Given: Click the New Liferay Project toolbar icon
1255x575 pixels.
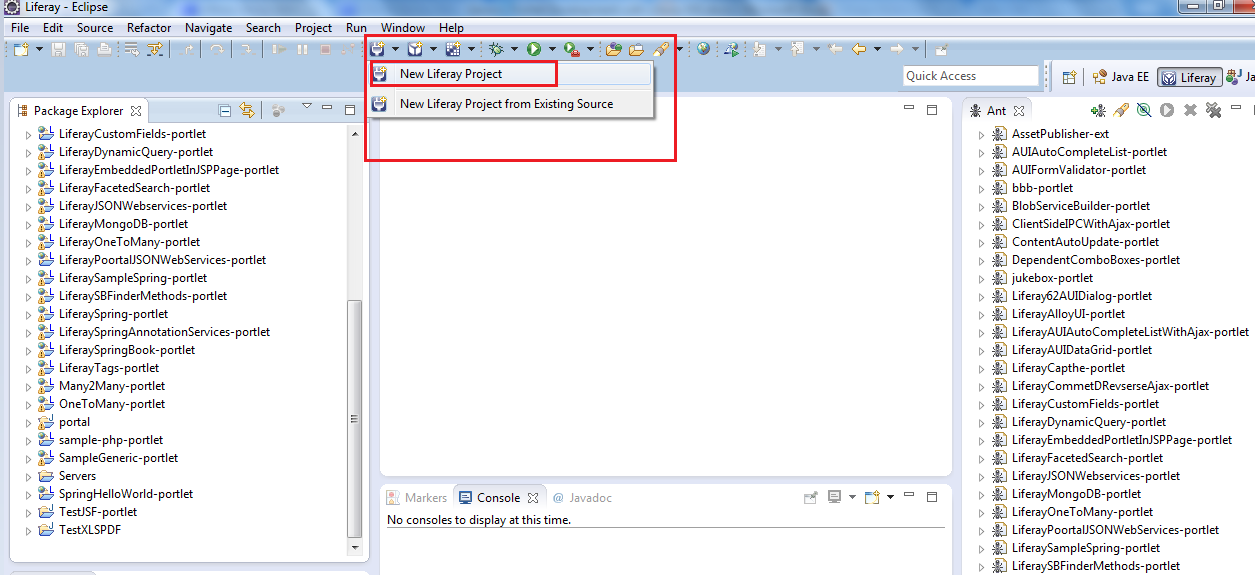Looking at the screenshot, I should 377,48.
